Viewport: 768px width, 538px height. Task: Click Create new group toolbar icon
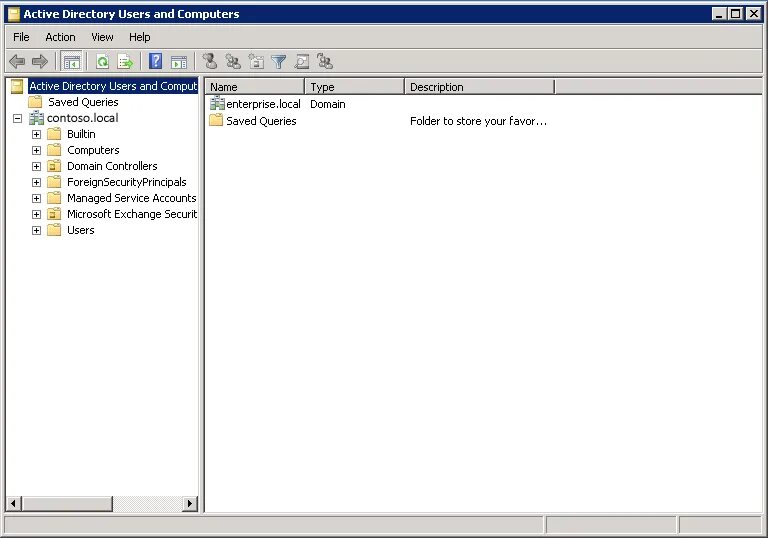pos(233,62)
